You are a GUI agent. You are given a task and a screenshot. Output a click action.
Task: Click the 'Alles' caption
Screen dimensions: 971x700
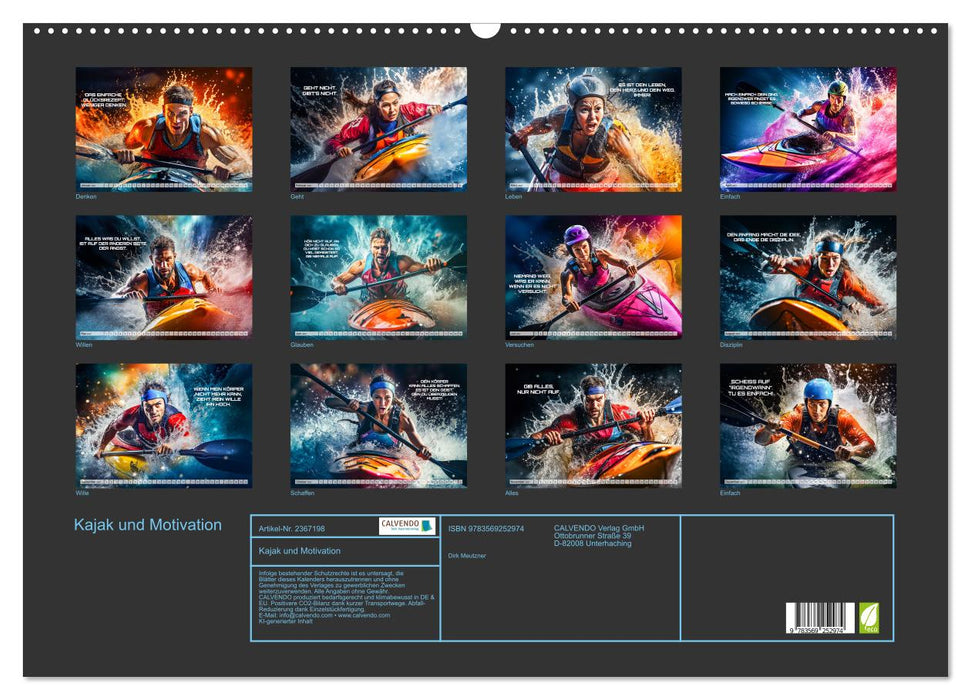512,493
